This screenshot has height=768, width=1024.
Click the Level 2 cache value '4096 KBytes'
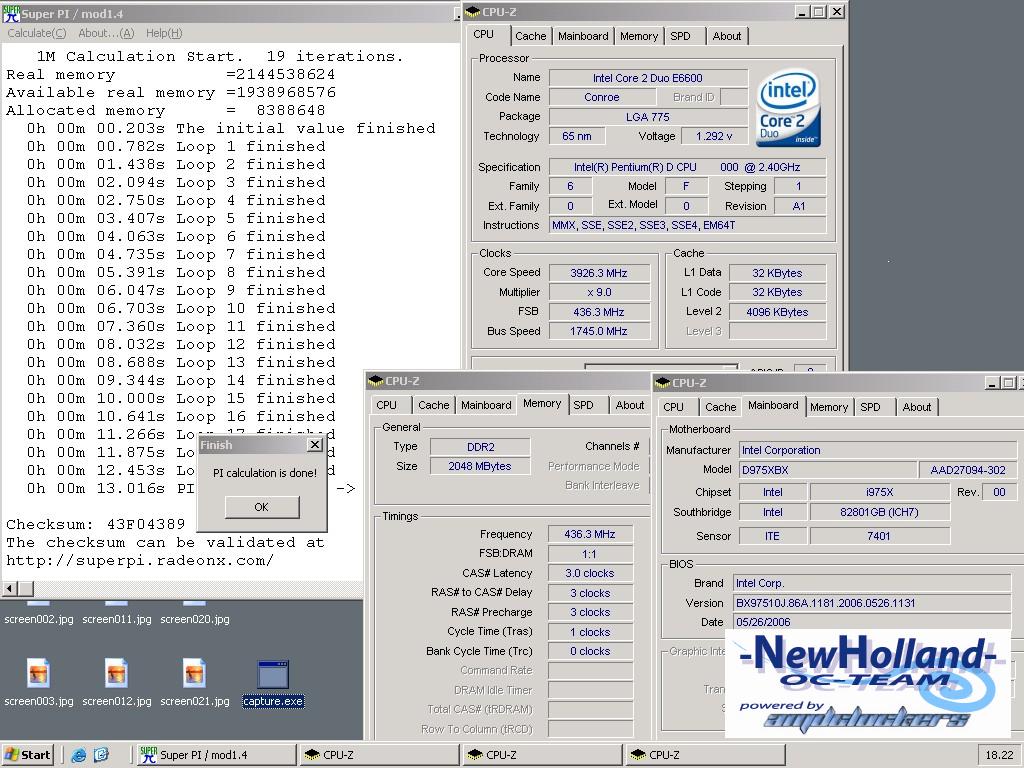coord(777,312)
